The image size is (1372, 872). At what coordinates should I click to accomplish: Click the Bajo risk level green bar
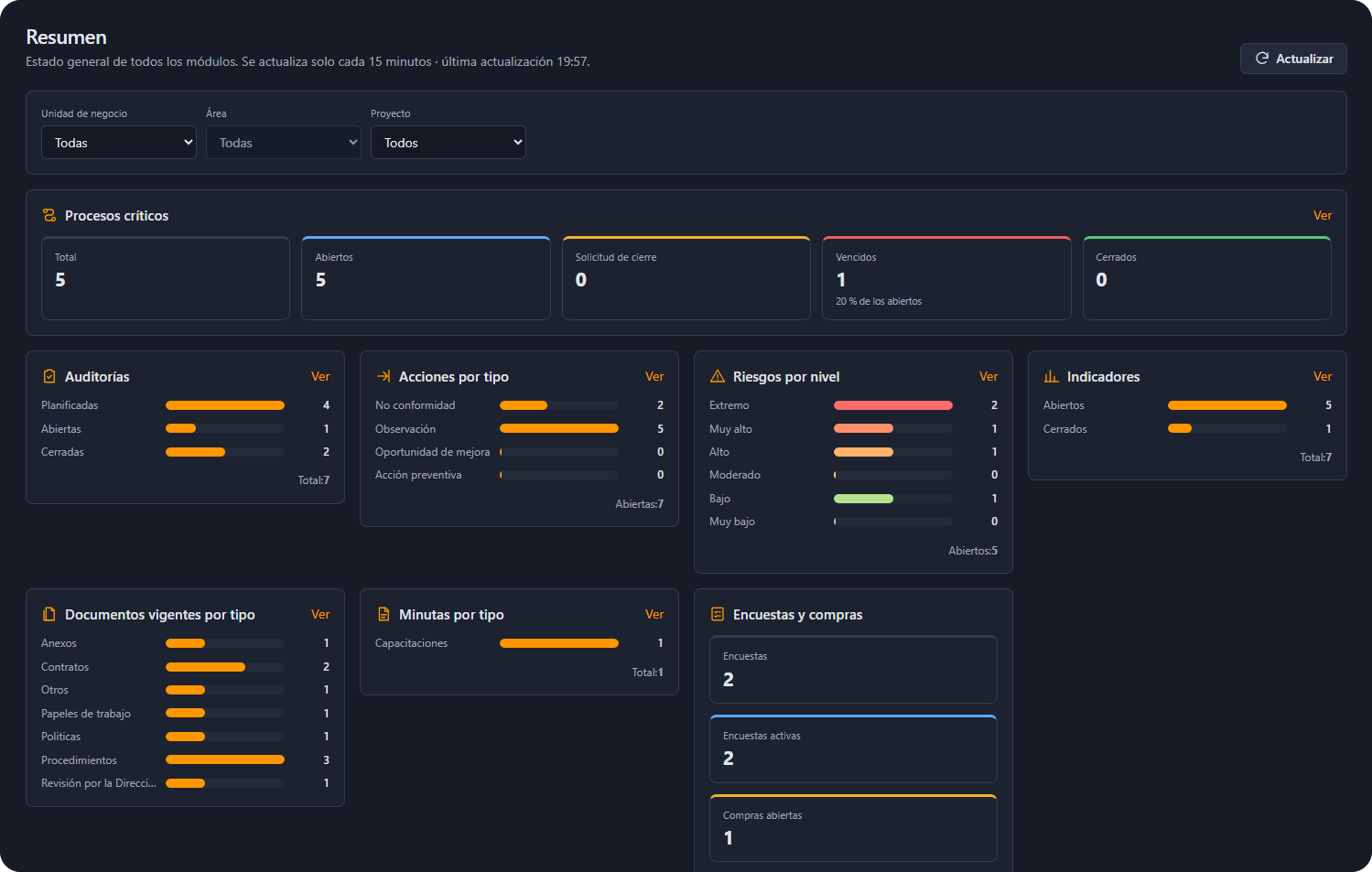pos(863,499)
